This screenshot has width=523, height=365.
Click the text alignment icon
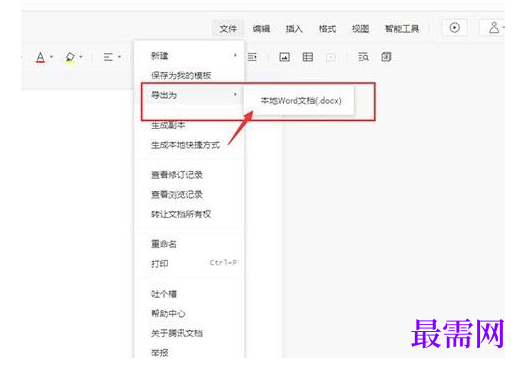pyautogui.click(x=108, y=57)
